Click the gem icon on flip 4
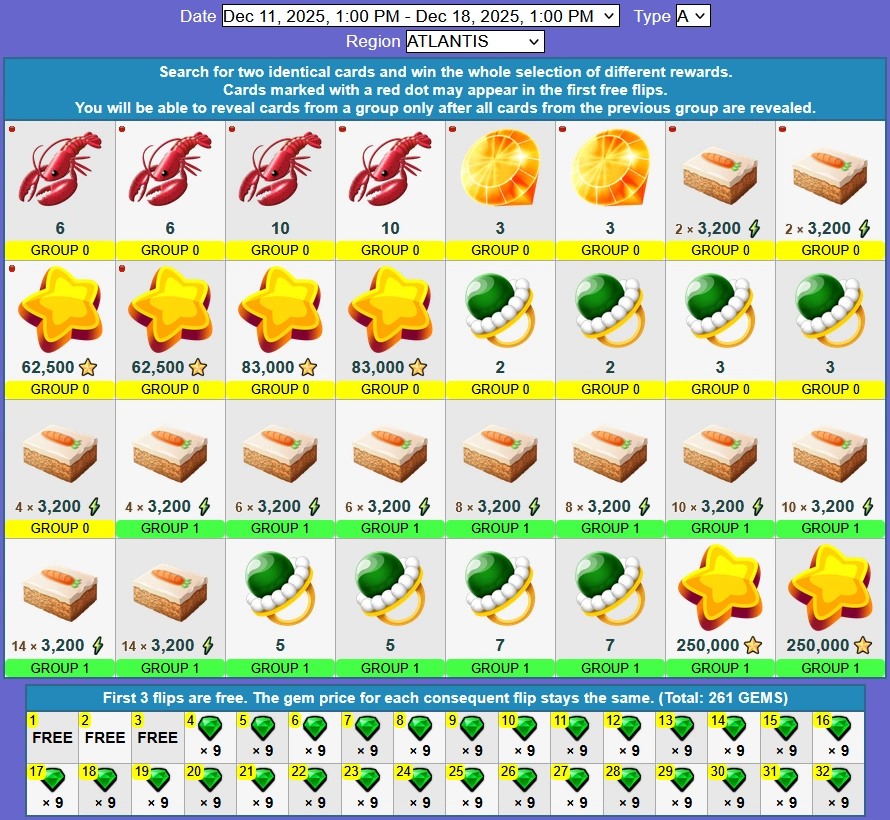This screenshot has height=820, width=890. (x=209, y=728)
